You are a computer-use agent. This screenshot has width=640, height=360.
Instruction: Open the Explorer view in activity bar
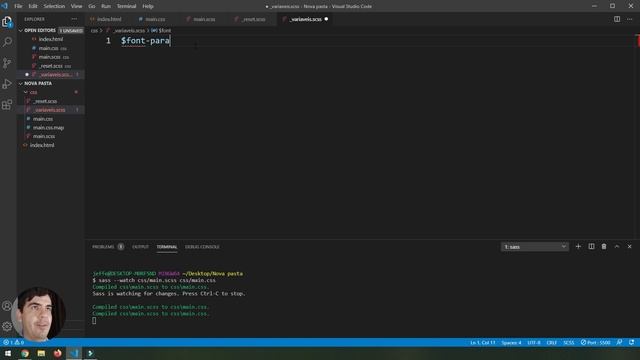point(7,22)
